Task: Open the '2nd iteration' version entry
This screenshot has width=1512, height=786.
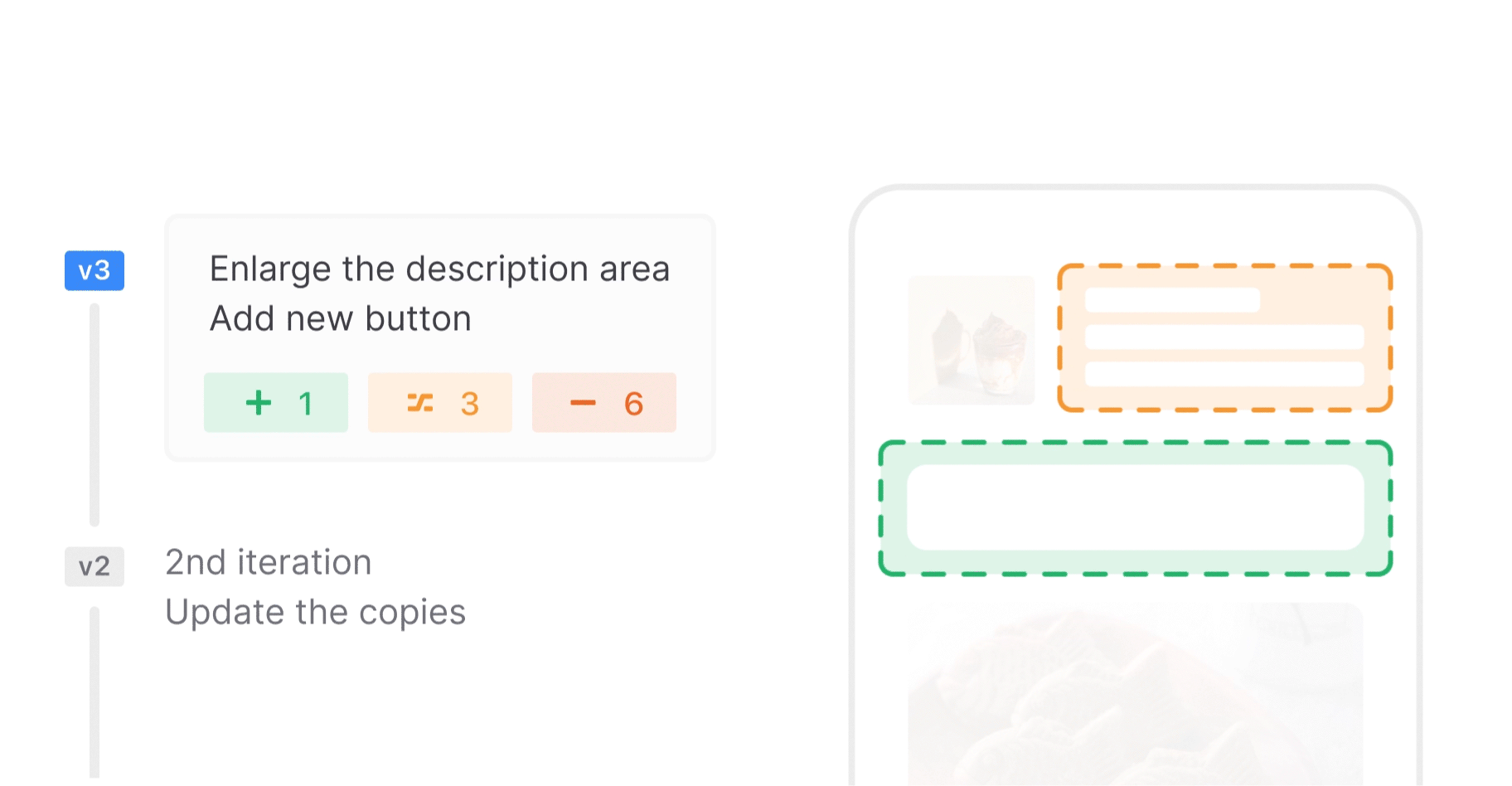Action: (x=269, y=562)
